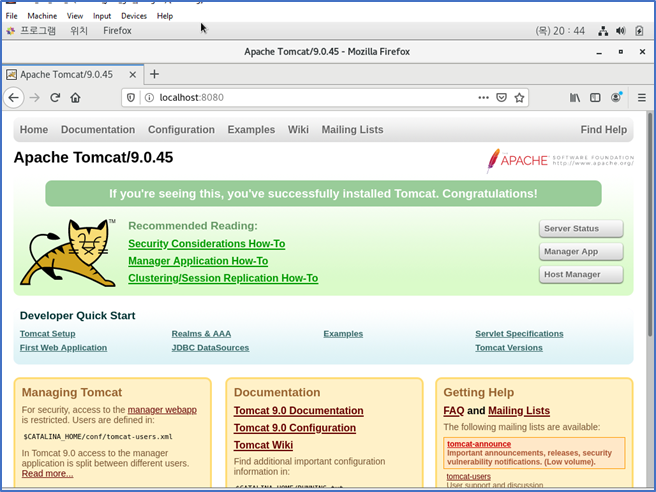Screen dimensions: 656x492
Task: Open Examples in Tomcat nav bar
Action: [251, 130]
